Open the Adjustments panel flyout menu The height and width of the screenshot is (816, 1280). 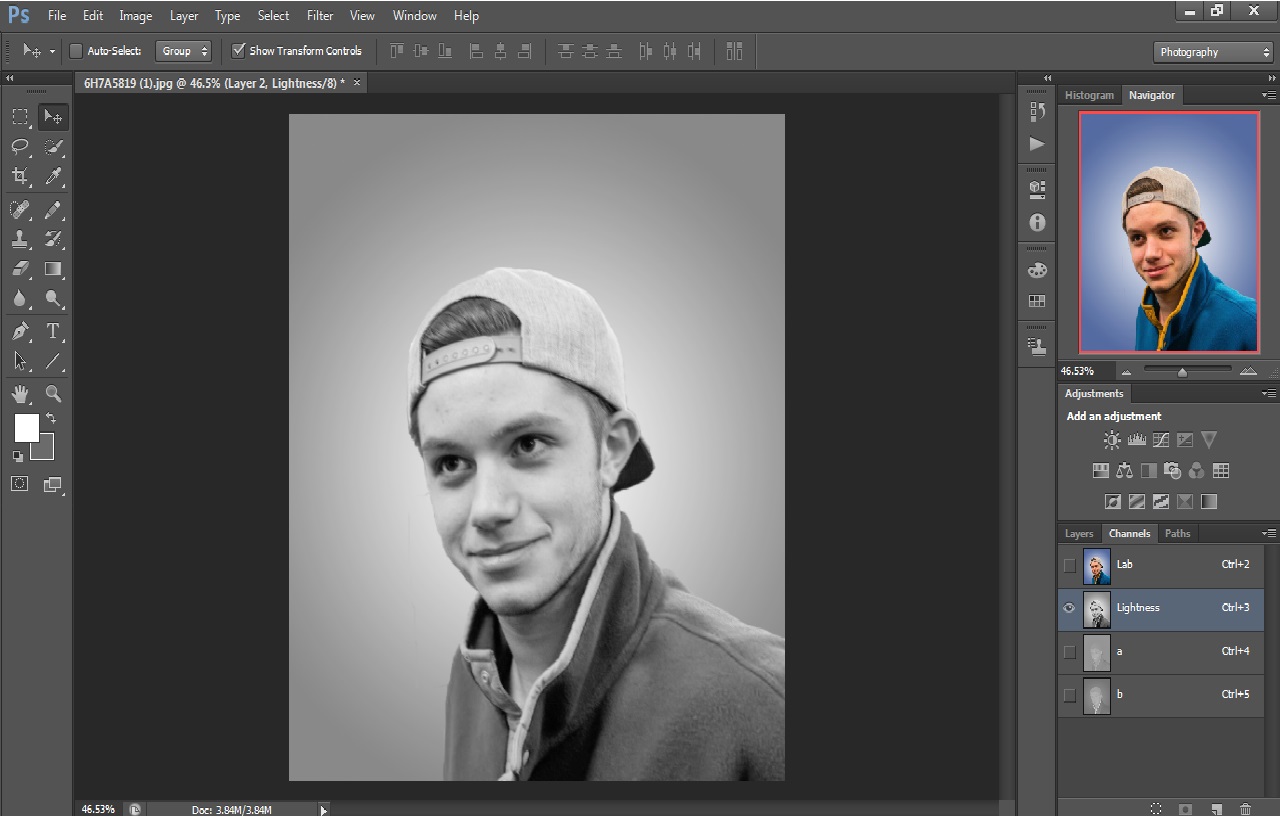1269,393
